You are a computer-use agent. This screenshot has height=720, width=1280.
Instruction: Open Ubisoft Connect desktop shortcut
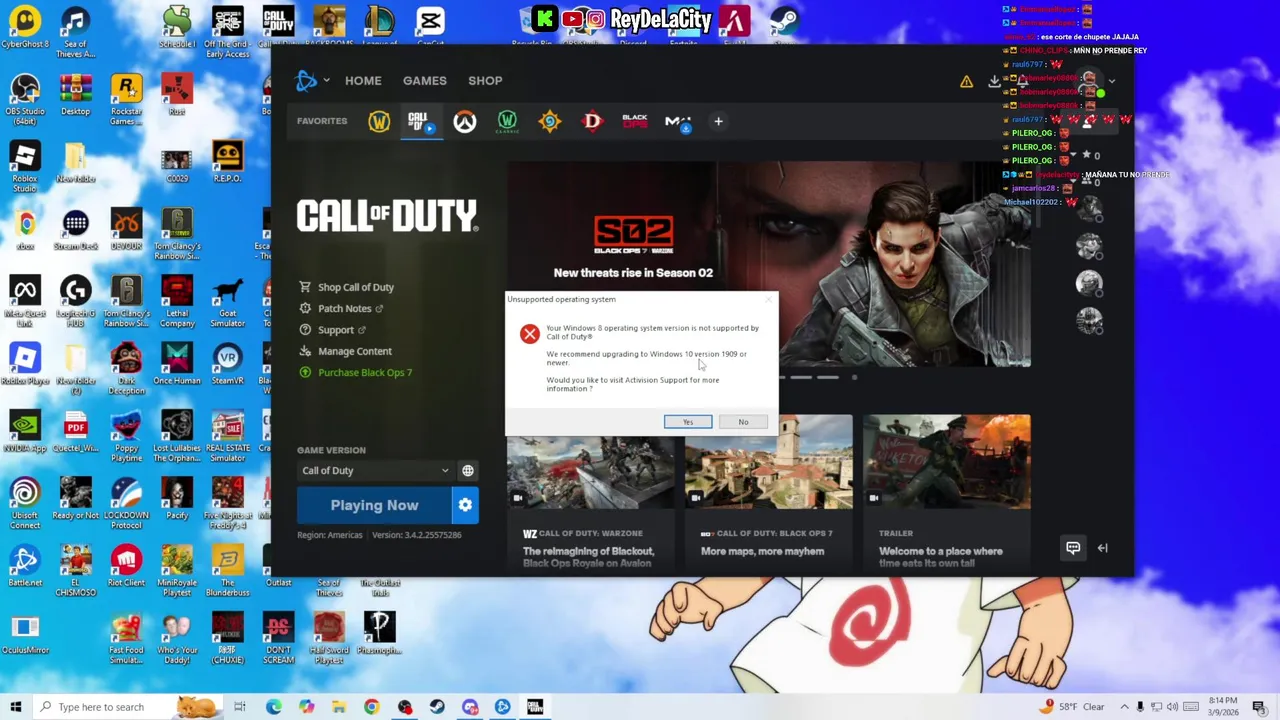(25, 504)
